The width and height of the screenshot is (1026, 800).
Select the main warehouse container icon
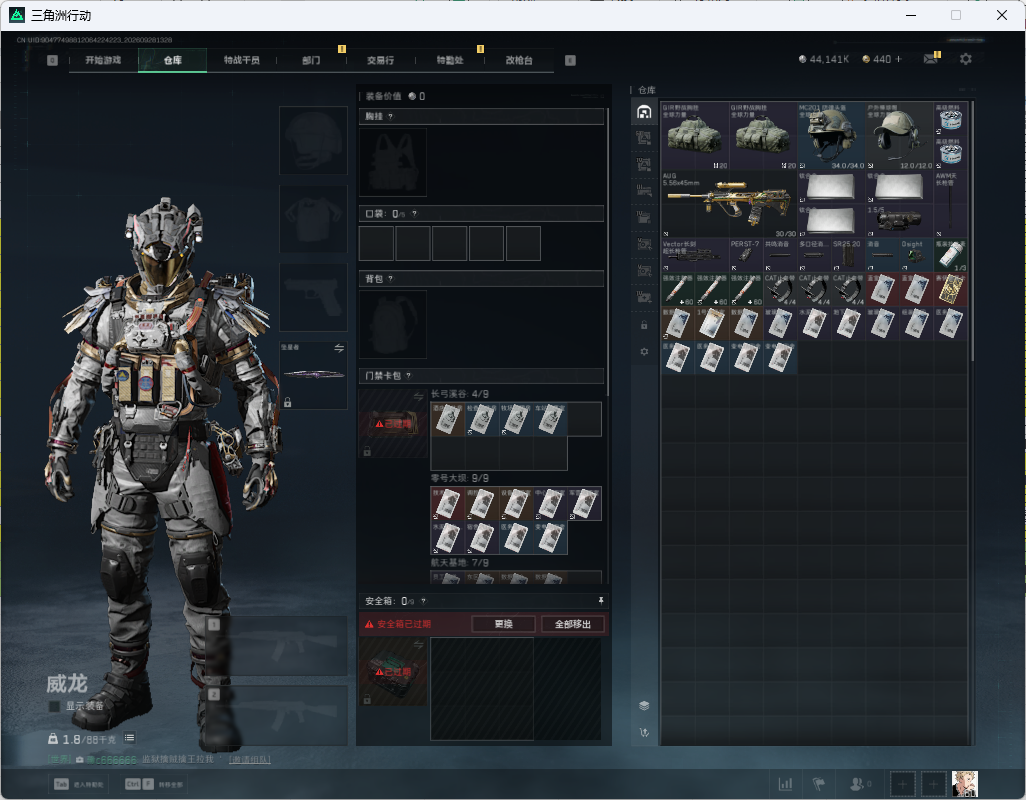[644, 112]
